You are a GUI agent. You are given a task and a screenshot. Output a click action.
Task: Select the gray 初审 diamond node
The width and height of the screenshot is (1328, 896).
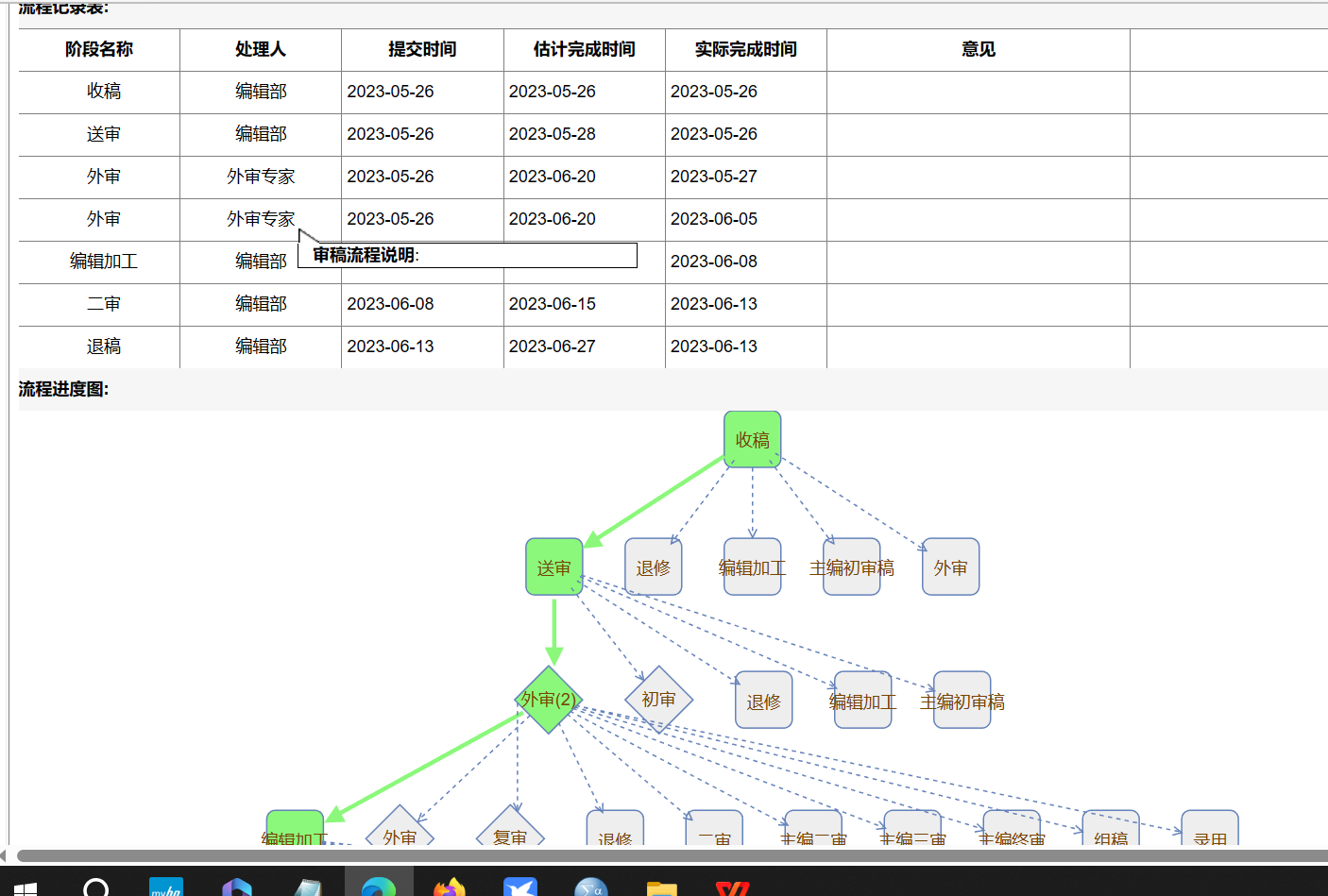[x=658, y=700]
